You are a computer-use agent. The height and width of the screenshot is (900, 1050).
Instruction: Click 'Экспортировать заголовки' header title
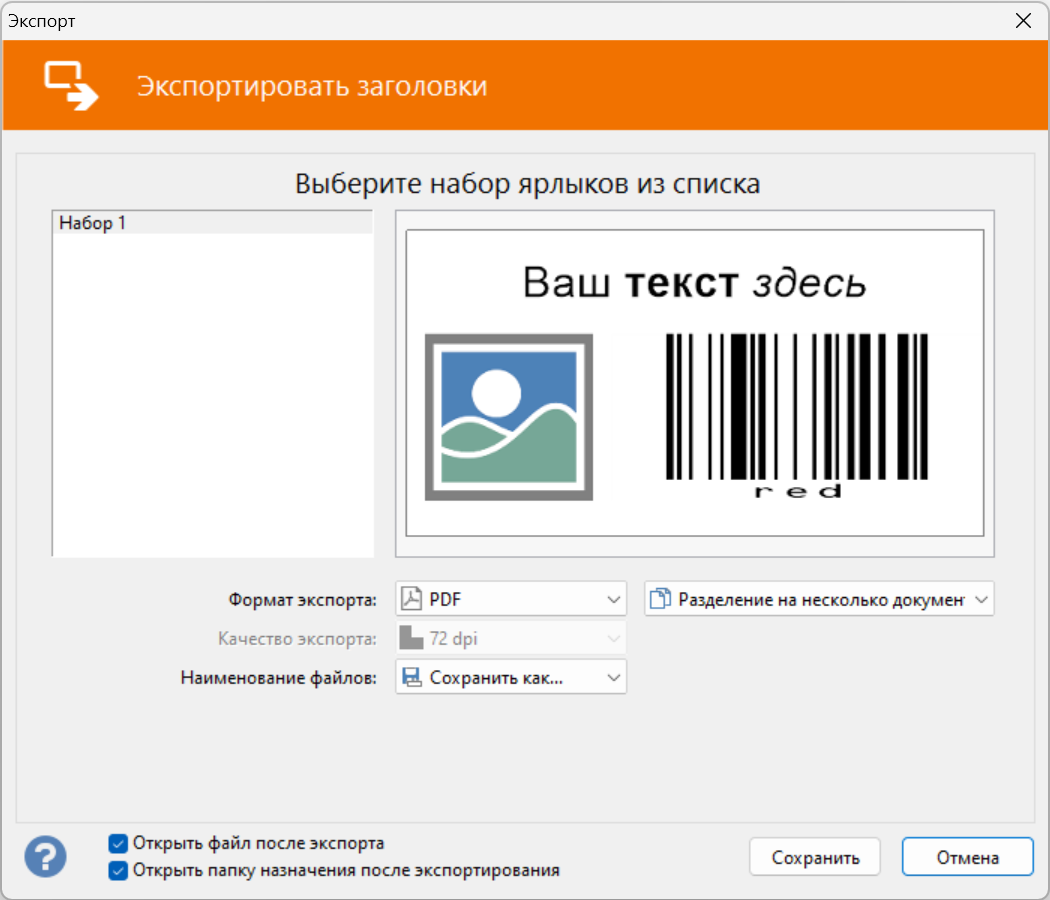click(312, 86)
